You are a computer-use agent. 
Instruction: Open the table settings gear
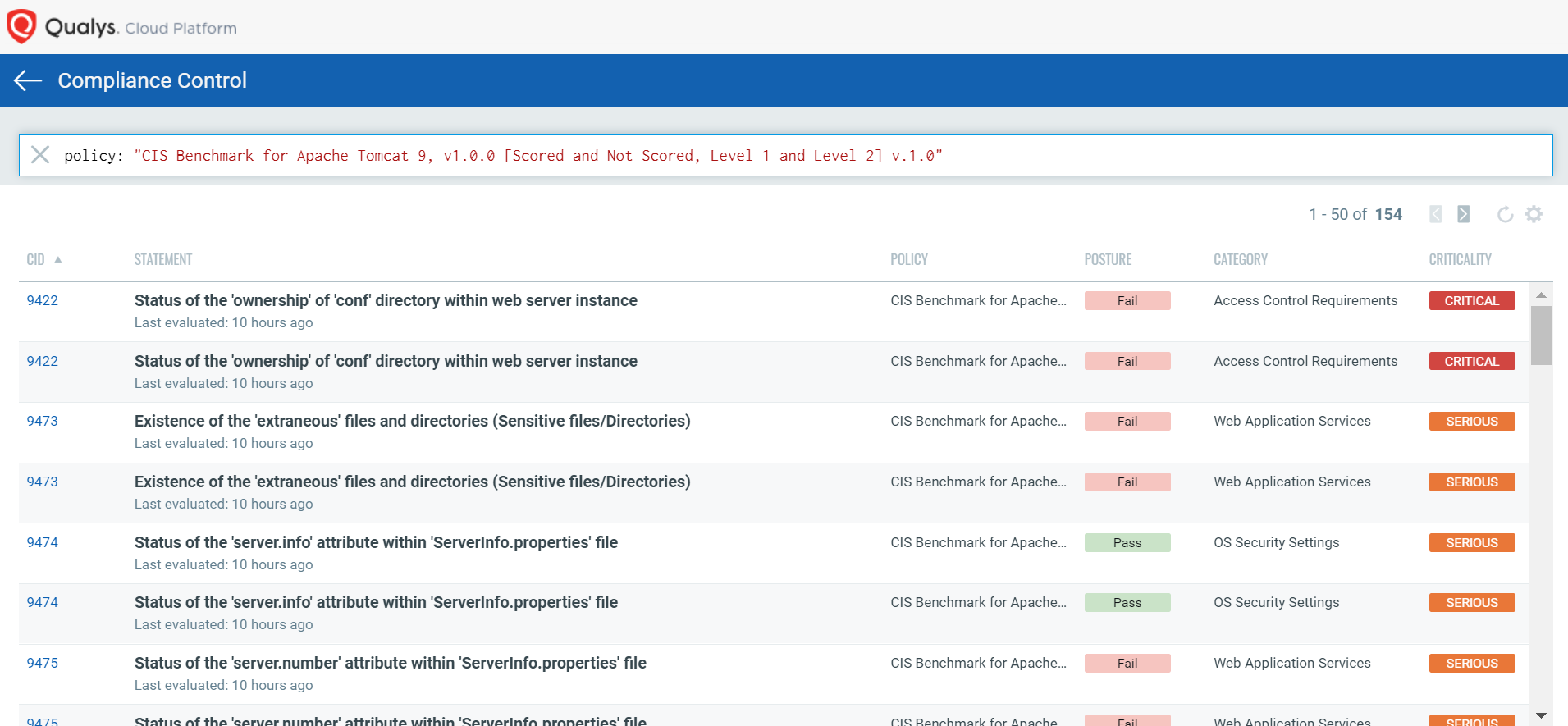click(x=1534, y=214)
